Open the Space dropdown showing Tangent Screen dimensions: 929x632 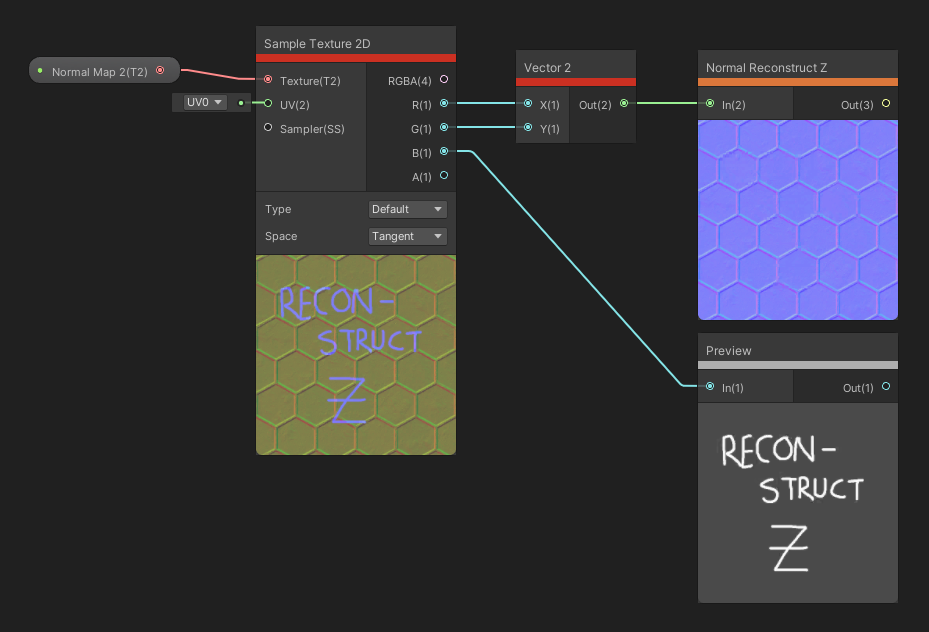[x=407, y=236]
